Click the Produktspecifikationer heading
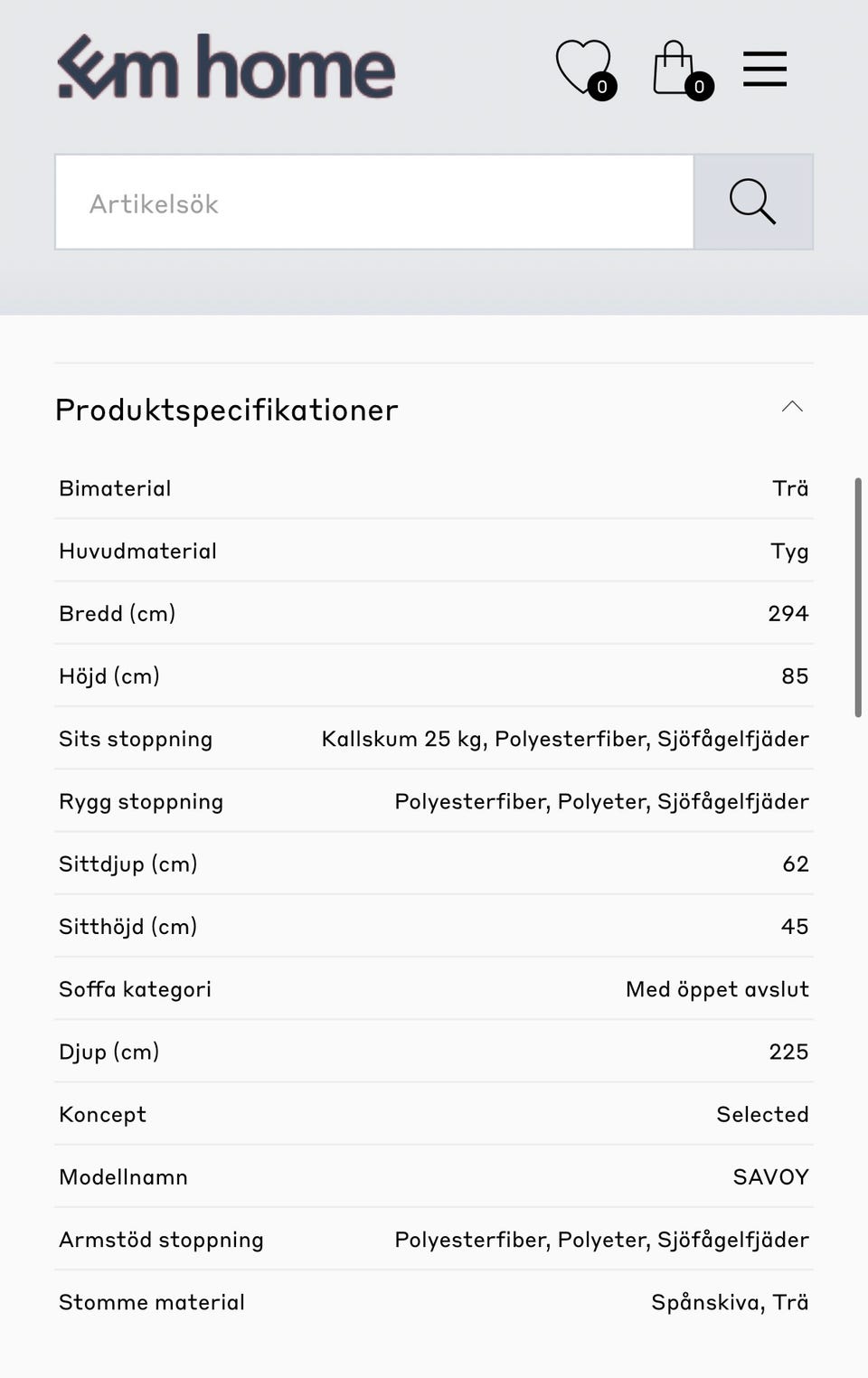 coord(226,410)
